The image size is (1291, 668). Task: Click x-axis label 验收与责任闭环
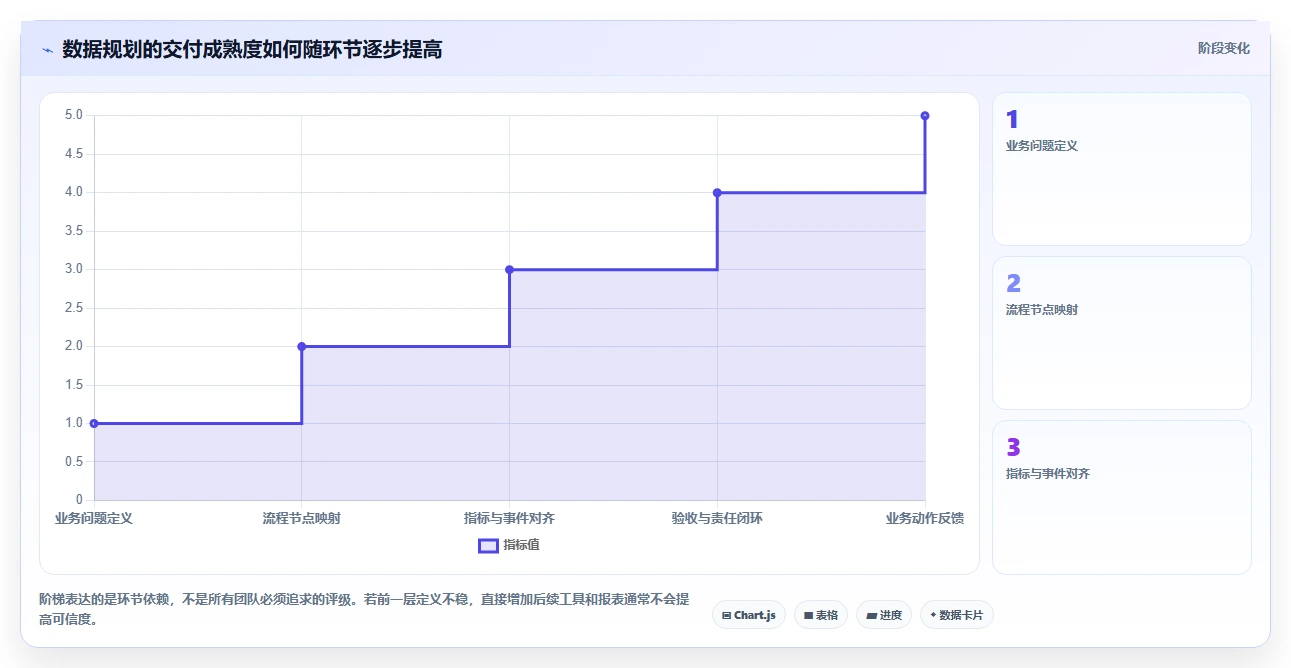[x=717, y=518]
